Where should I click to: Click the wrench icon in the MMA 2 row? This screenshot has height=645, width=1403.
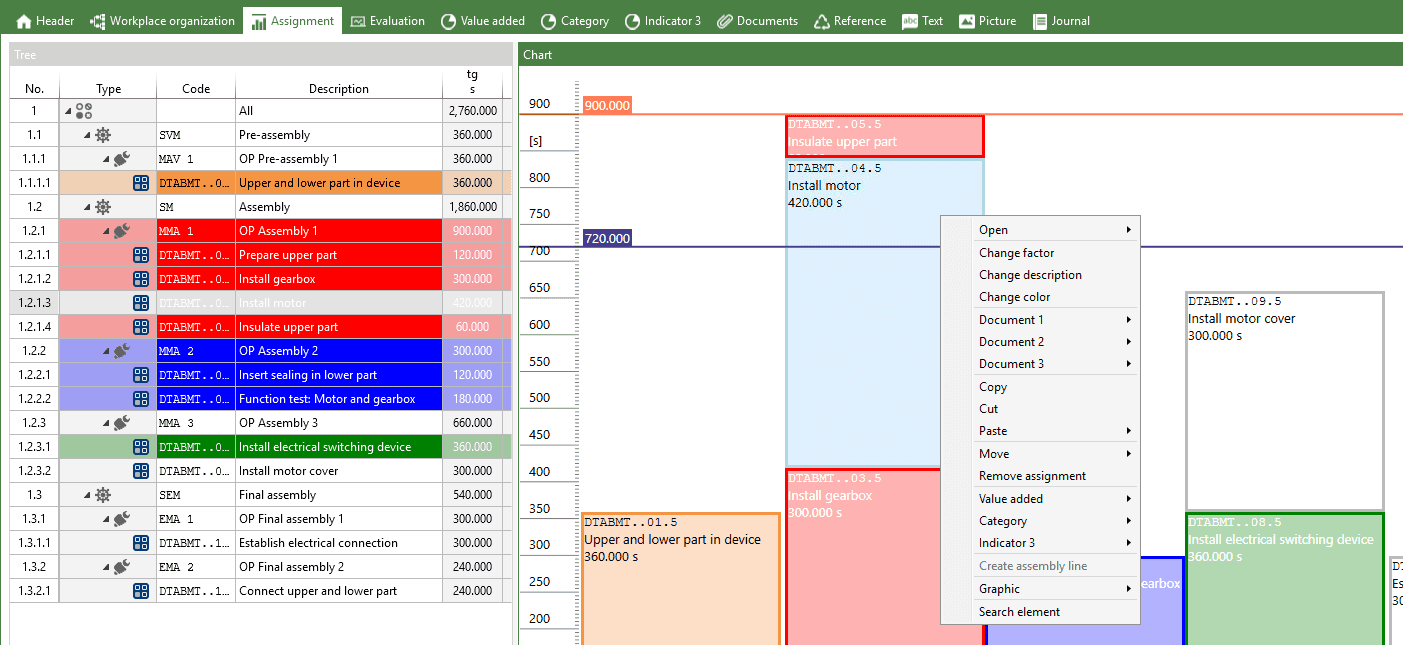coord(121,351)
